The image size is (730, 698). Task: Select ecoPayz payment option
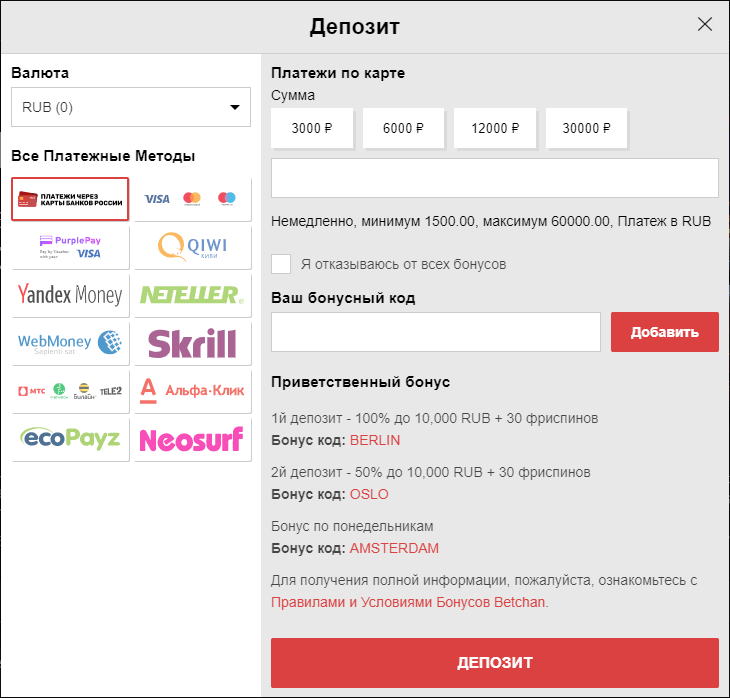coord(71,439)
